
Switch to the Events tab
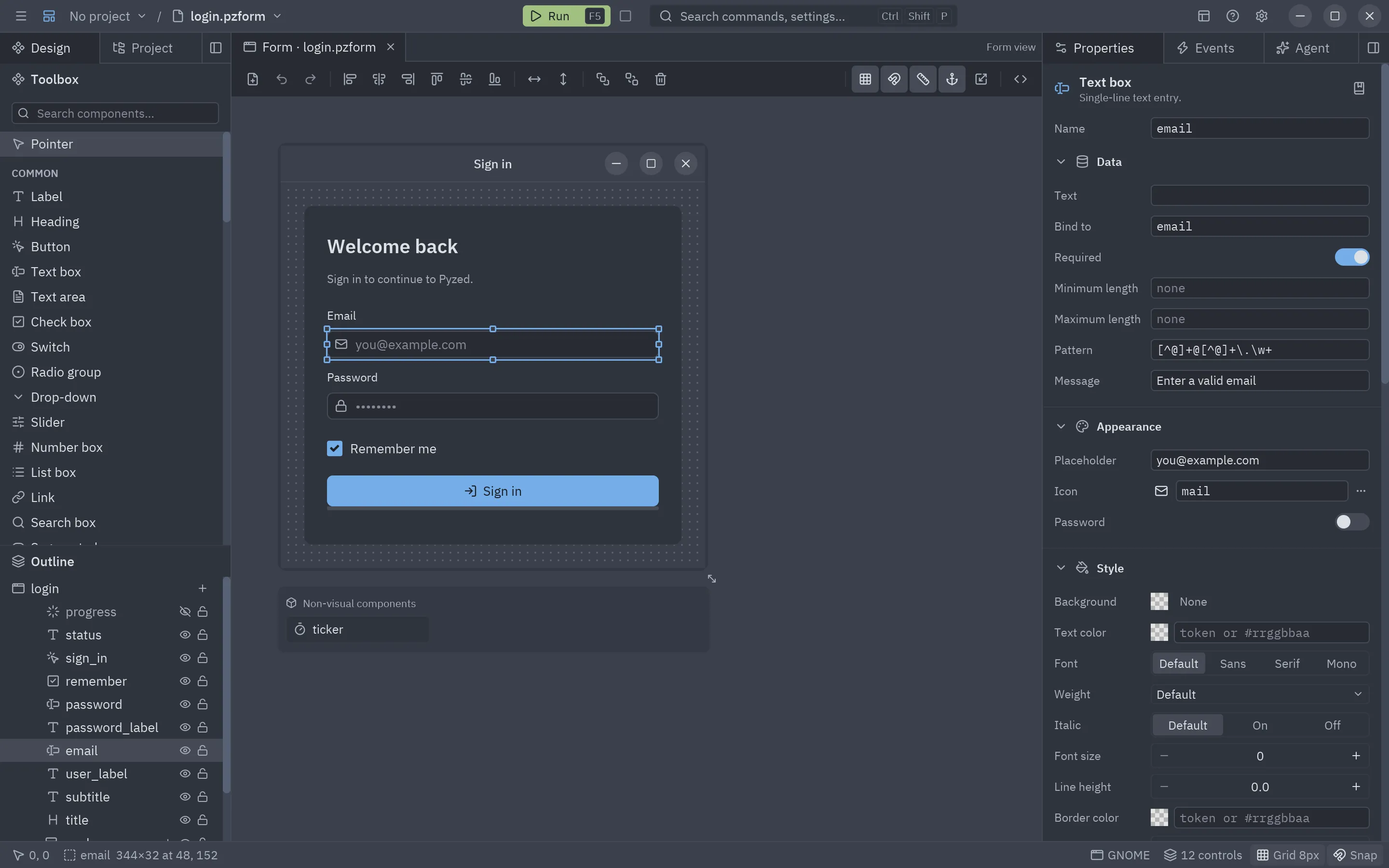point(1213,48)
